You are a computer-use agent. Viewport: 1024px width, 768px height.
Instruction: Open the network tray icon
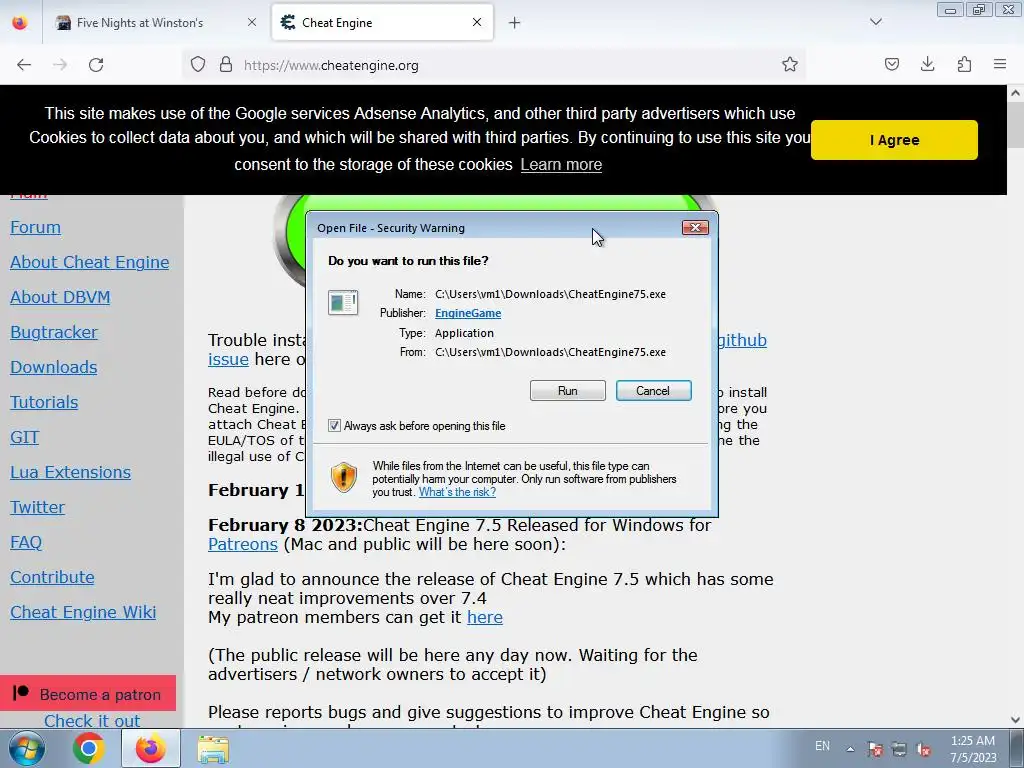pos(899,749)
